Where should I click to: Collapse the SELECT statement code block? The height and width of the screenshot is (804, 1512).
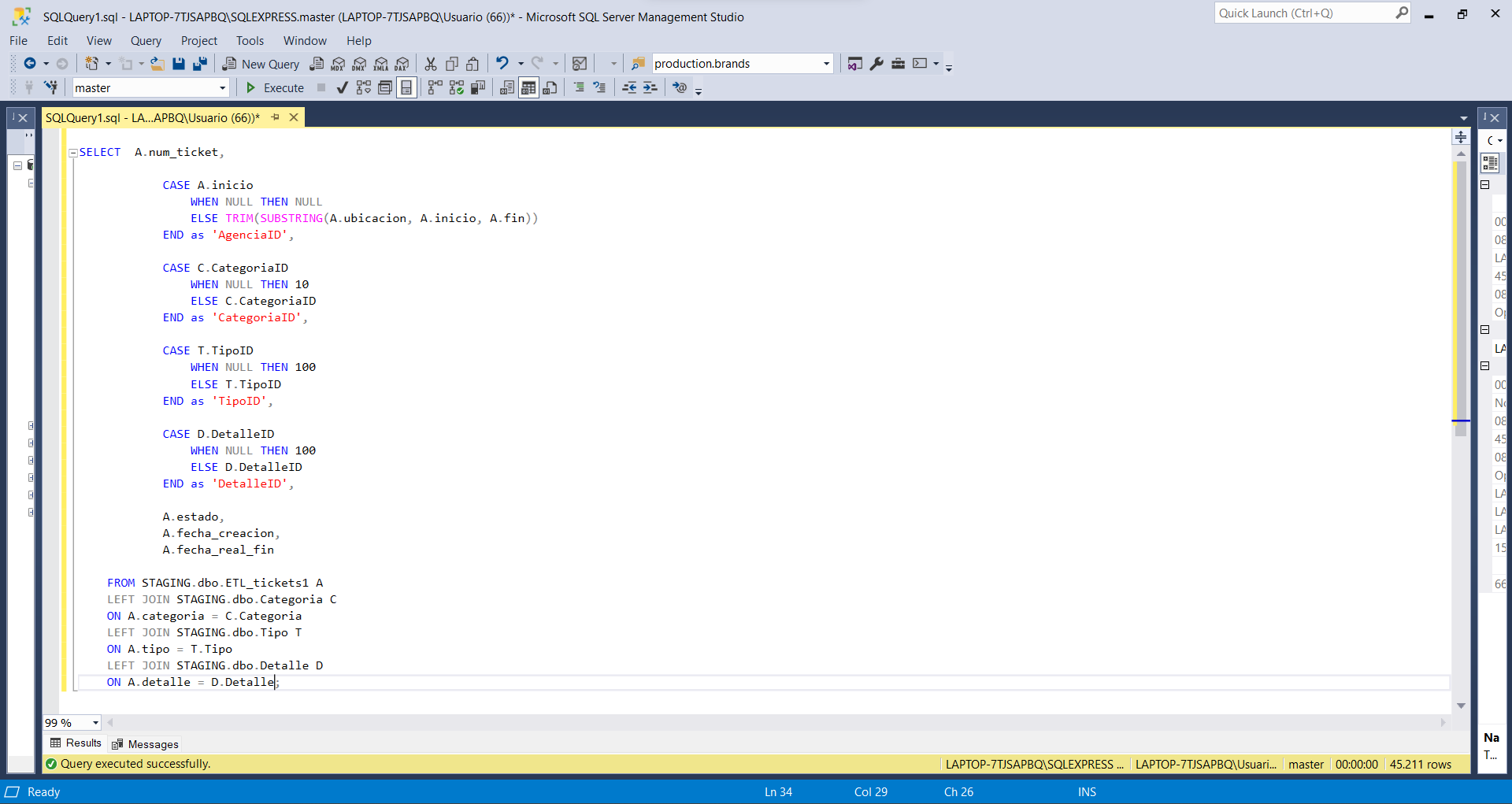(72, 153)
